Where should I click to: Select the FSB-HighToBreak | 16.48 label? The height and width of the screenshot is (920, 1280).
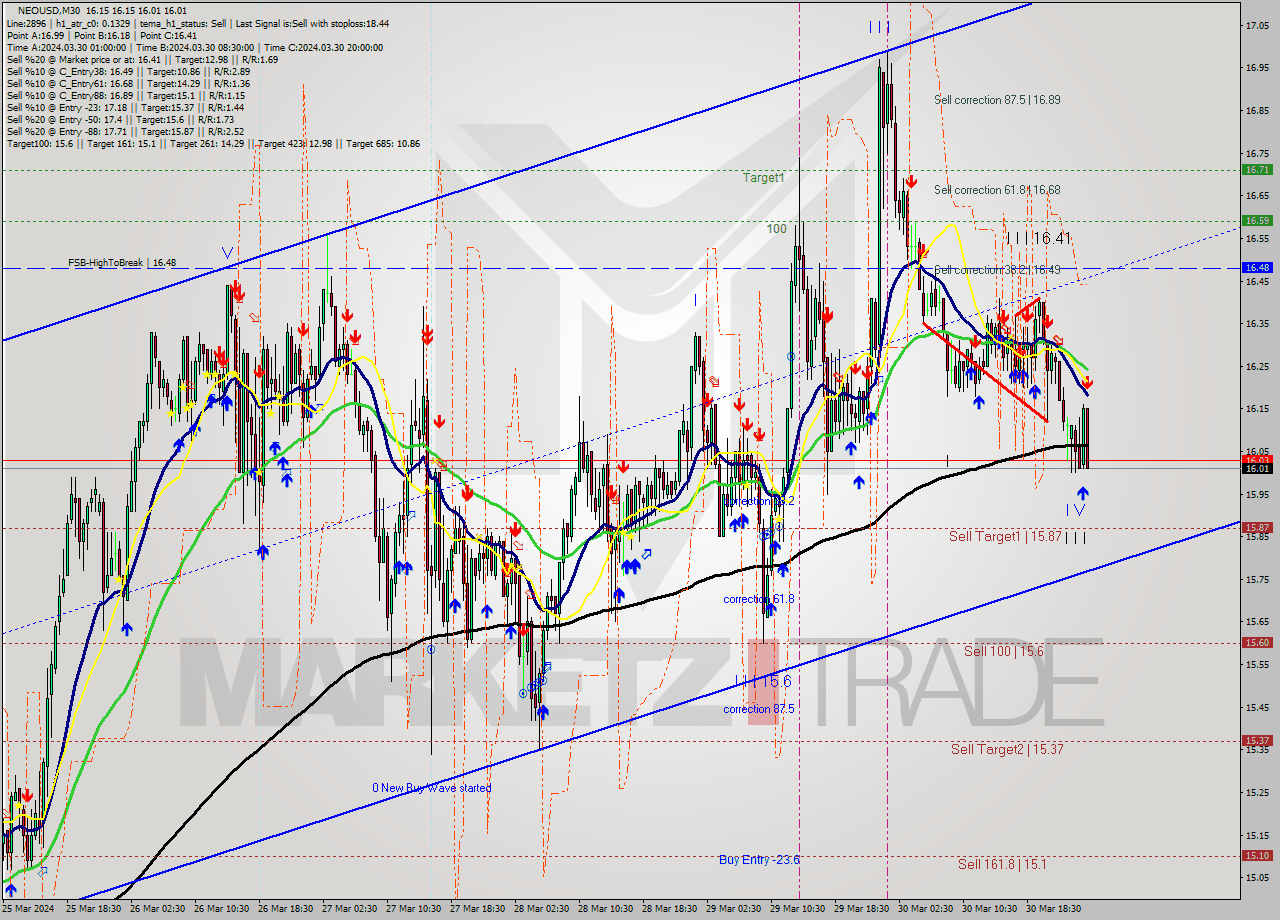tap(122, 262)
